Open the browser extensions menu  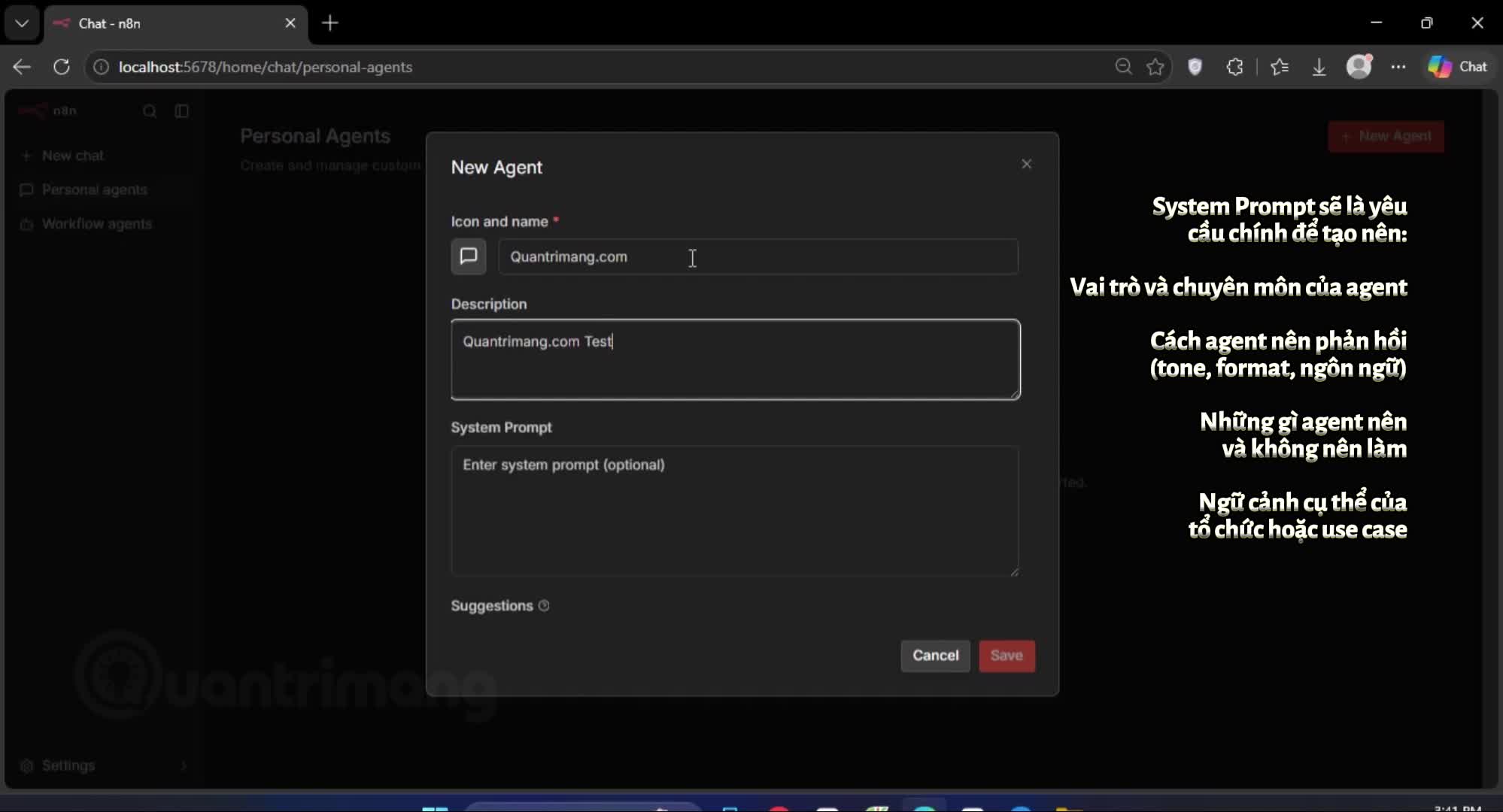pyautogui.click(x=1235, y=67)
